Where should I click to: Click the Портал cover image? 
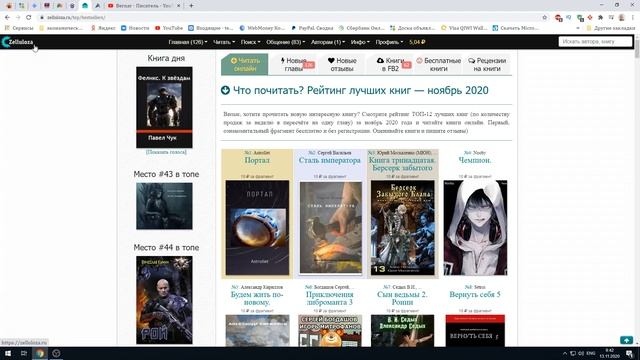[x=257, y=228]
